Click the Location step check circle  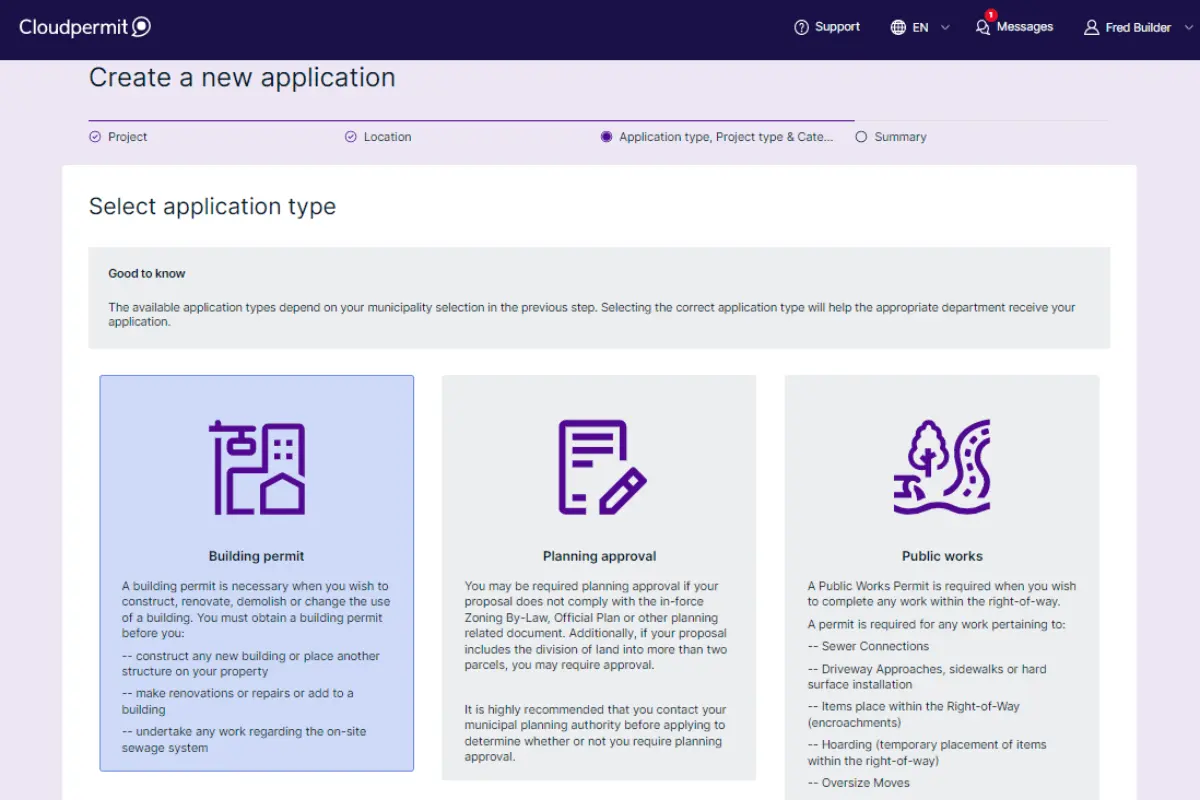(x=351, y=137)
